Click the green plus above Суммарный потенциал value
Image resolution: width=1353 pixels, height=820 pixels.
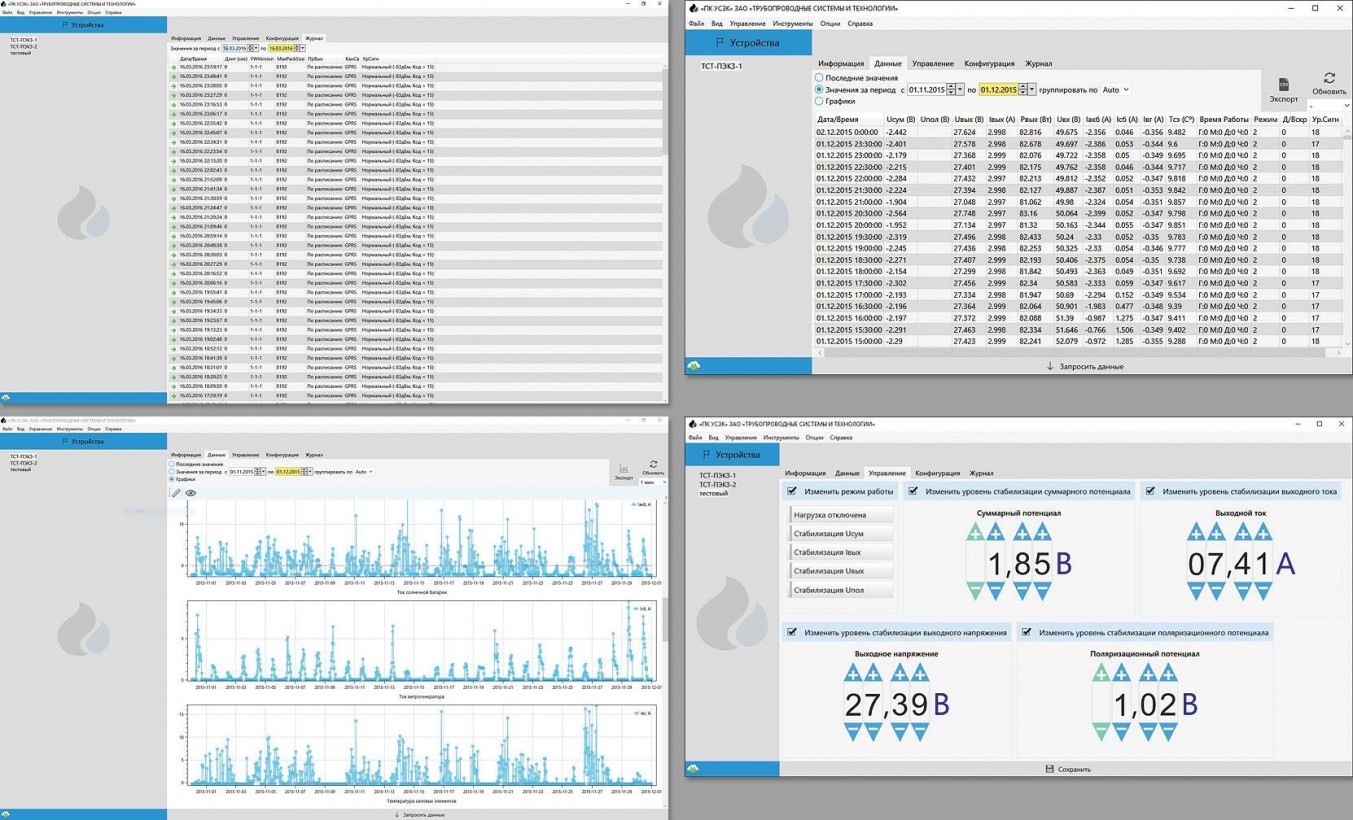976,533
